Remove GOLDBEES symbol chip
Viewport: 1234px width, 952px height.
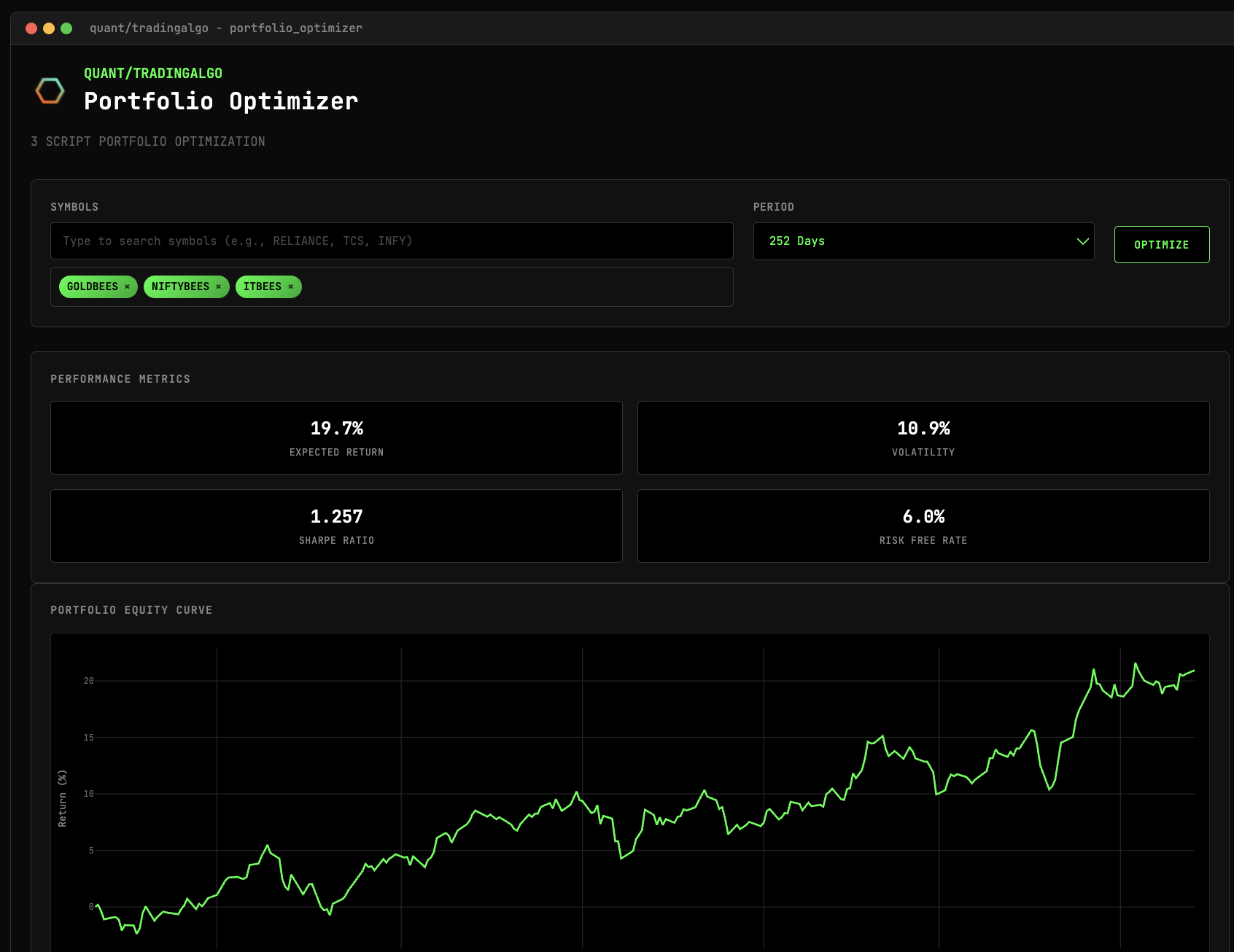coord(127,286)
